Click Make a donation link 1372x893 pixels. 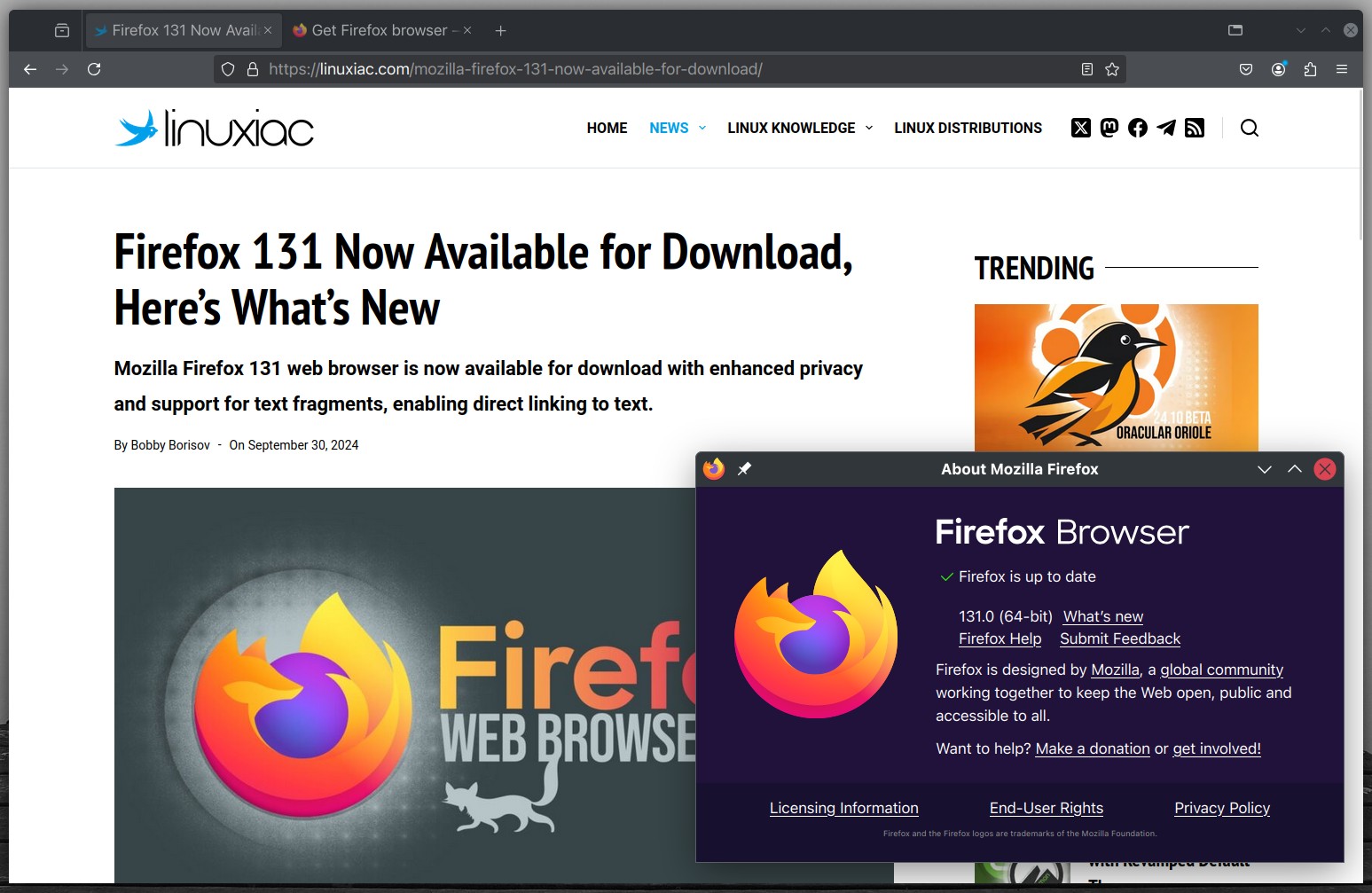click(1093, 748)
